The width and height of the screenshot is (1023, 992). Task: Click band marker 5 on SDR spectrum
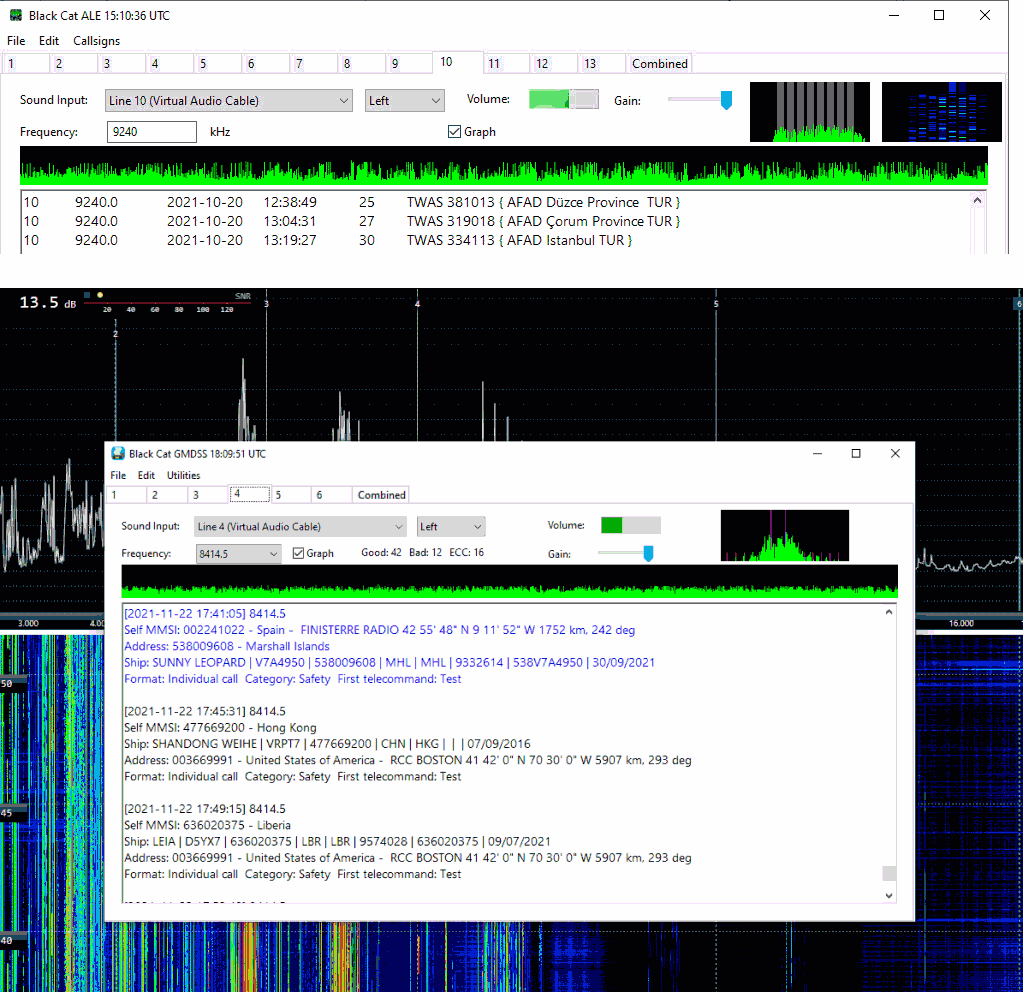pyautogui.click(x=716, y=303)
